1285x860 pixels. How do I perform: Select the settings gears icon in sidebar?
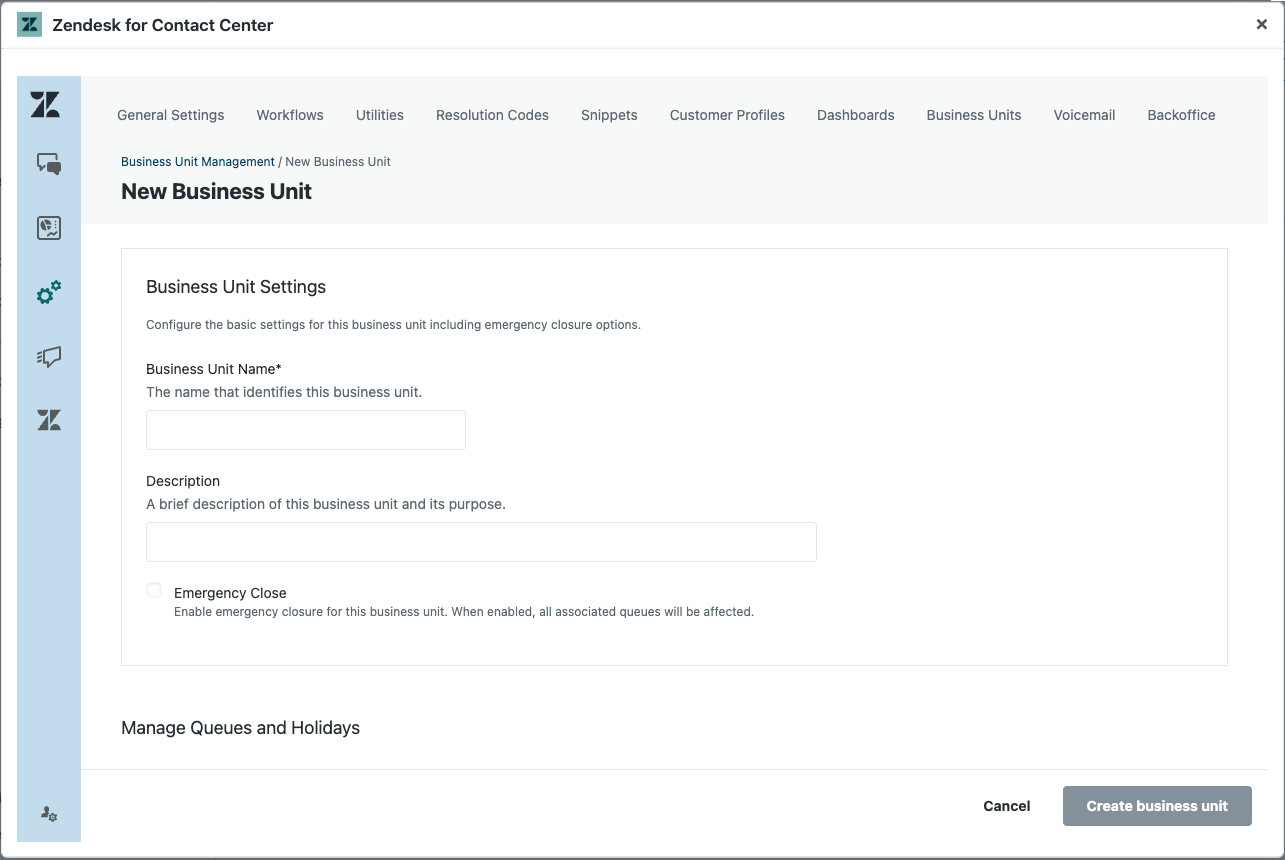coord(49,293)
